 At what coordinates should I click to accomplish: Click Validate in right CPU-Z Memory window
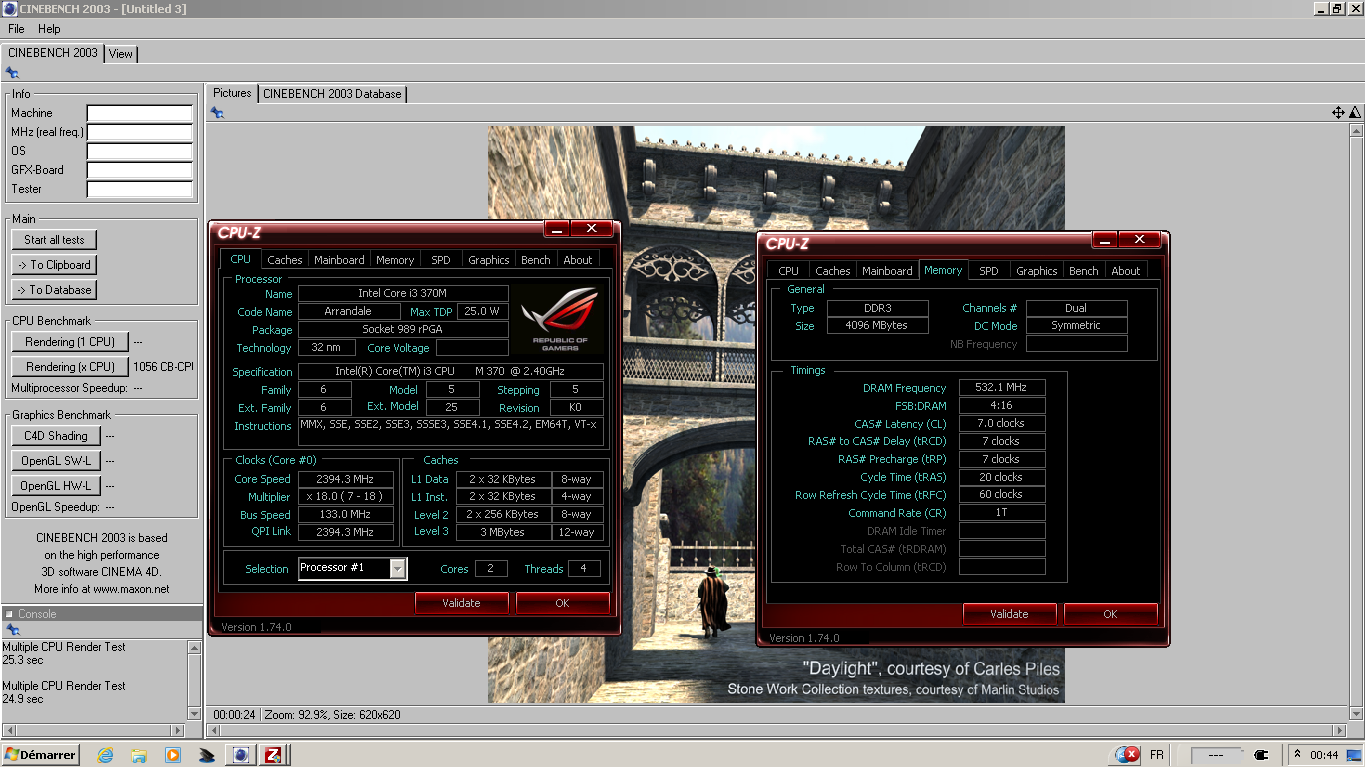click(x=1009, y=614)
